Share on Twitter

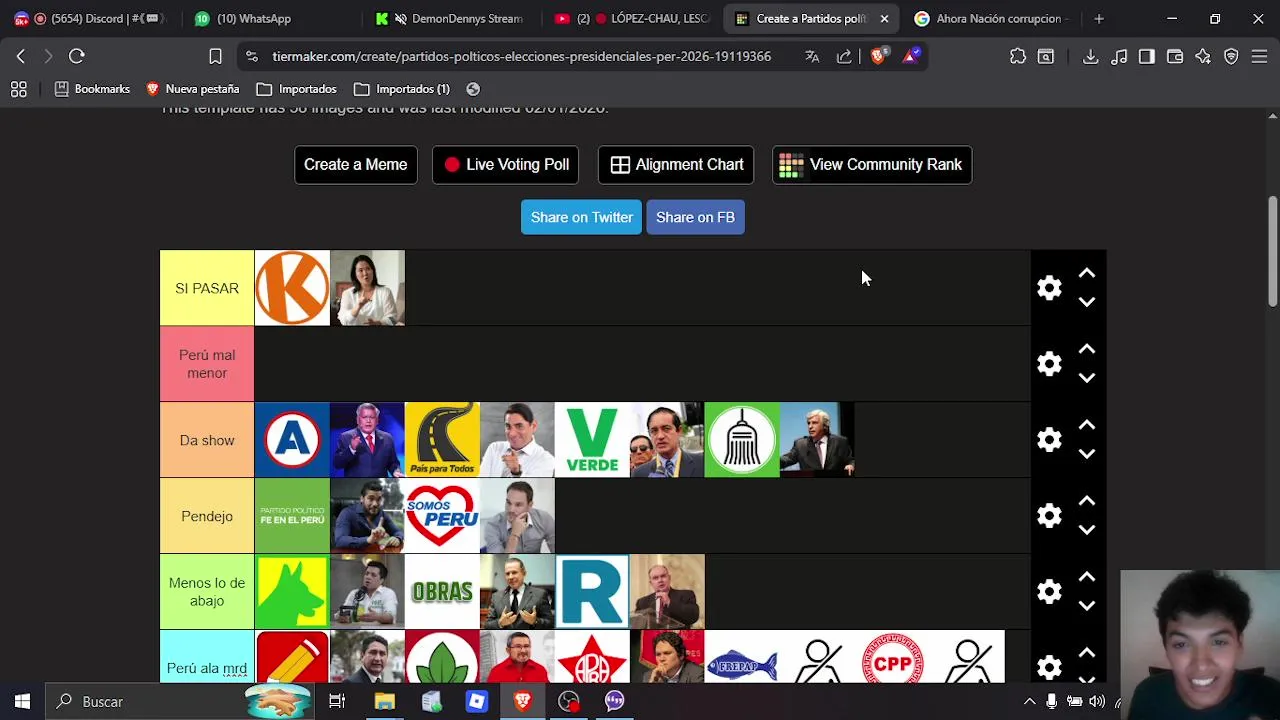tap(581, 217)
